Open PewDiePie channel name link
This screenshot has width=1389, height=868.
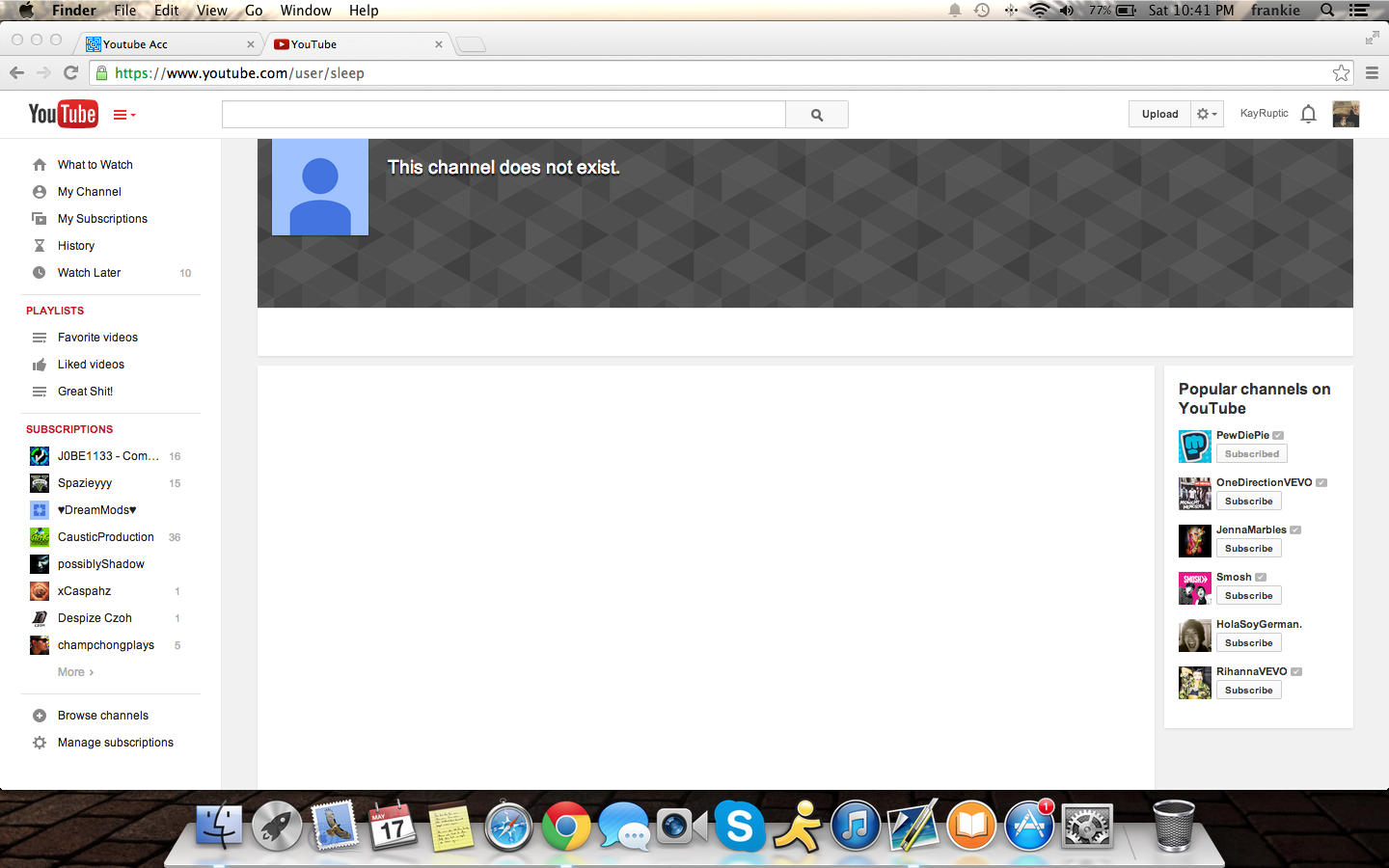click(1242, 435)
